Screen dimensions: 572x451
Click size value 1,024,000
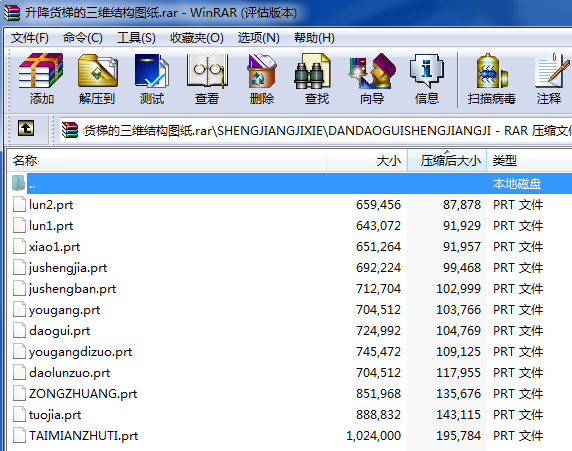click(x=373, y=436)
